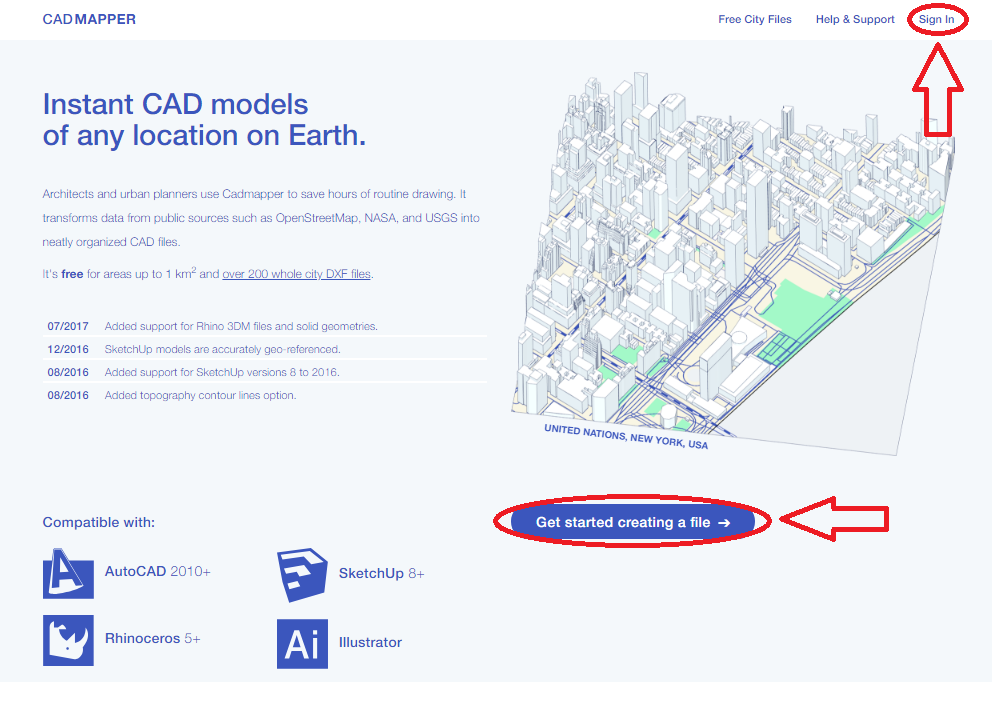Click the AutoCAD icon

(x=68, y=574)
